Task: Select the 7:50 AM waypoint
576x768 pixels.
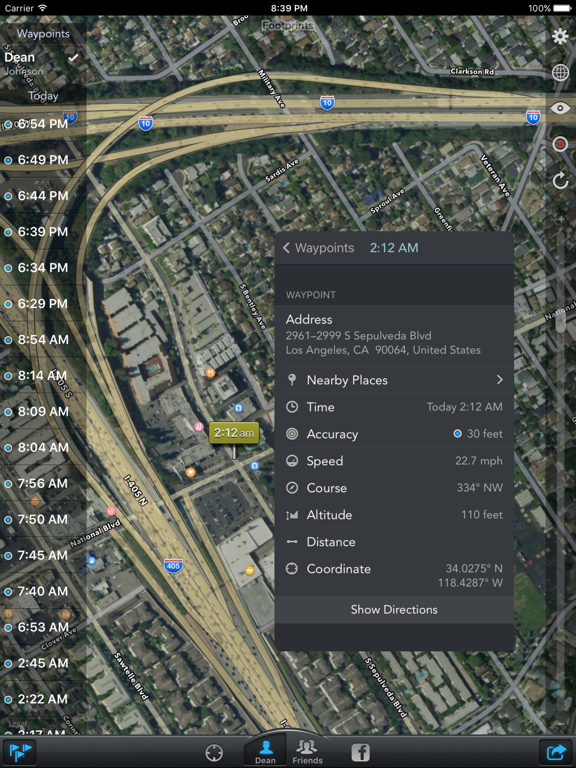Action: tap(43, 519)
